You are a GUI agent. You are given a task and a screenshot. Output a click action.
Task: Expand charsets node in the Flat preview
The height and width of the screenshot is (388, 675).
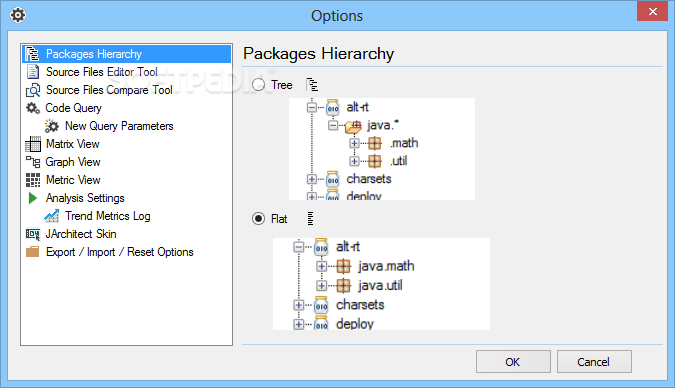point(298,305)
